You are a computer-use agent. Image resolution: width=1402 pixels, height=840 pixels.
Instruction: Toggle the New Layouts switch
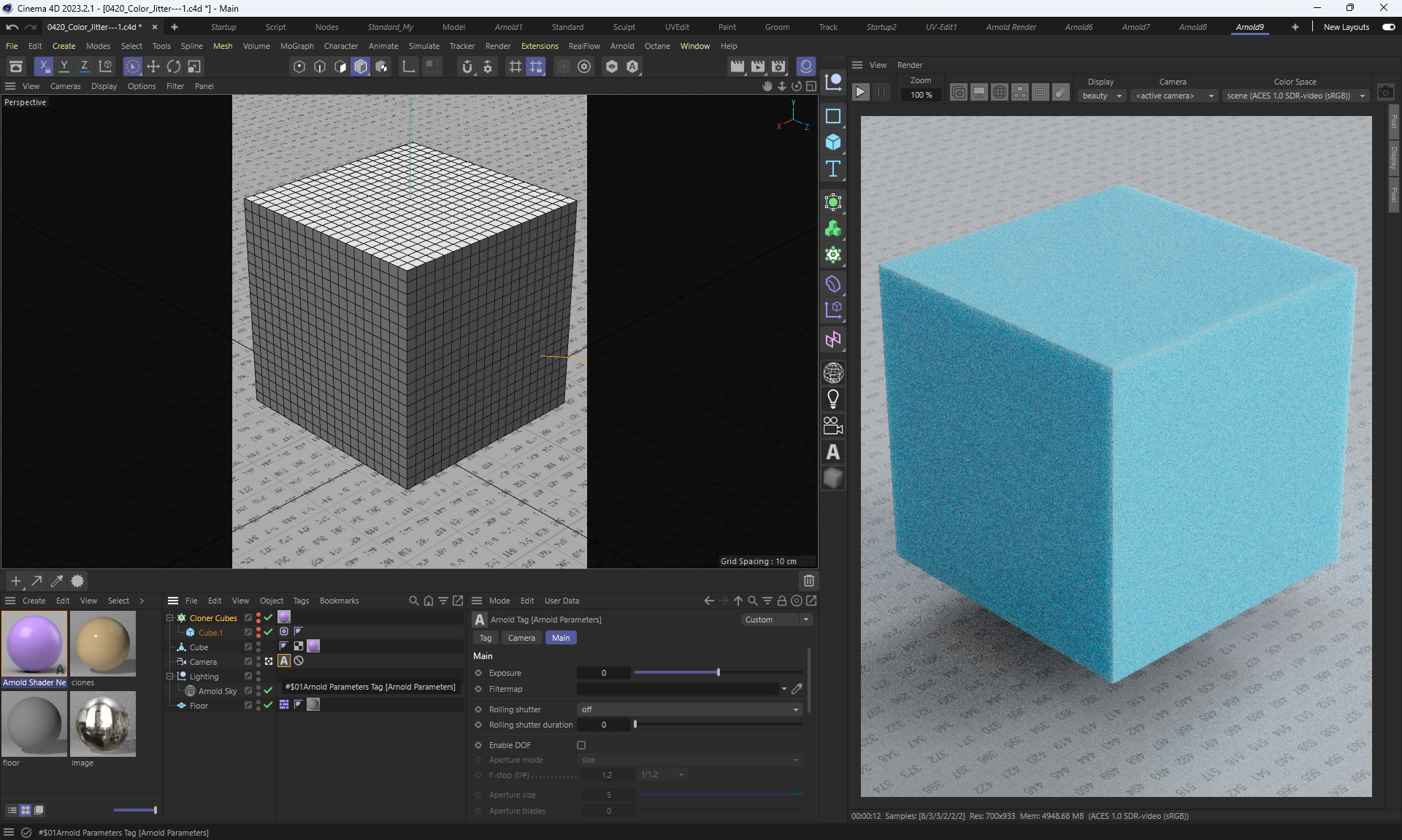pos(1388,27)
